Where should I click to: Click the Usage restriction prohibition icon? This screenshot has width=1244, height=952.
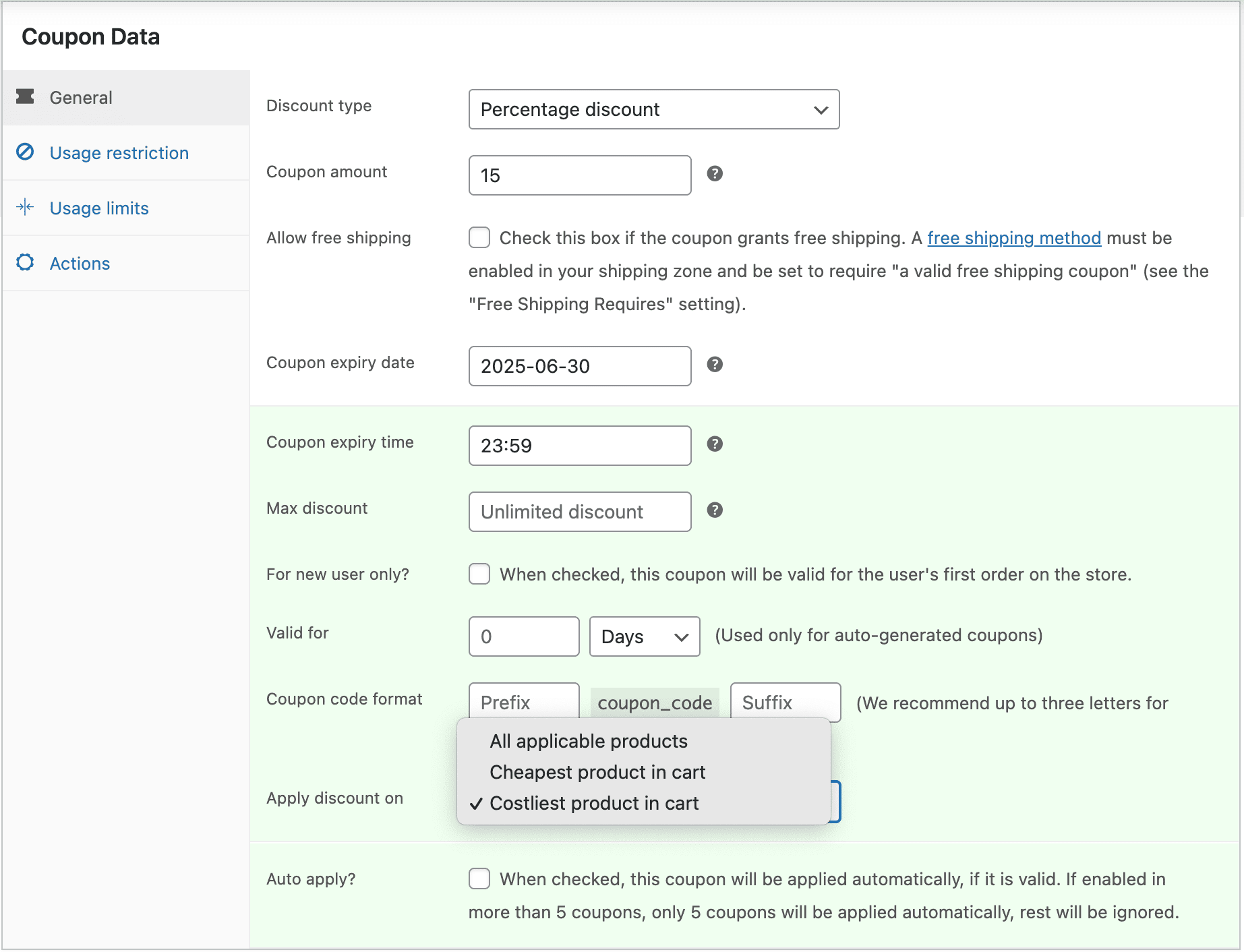pos(25,152)
